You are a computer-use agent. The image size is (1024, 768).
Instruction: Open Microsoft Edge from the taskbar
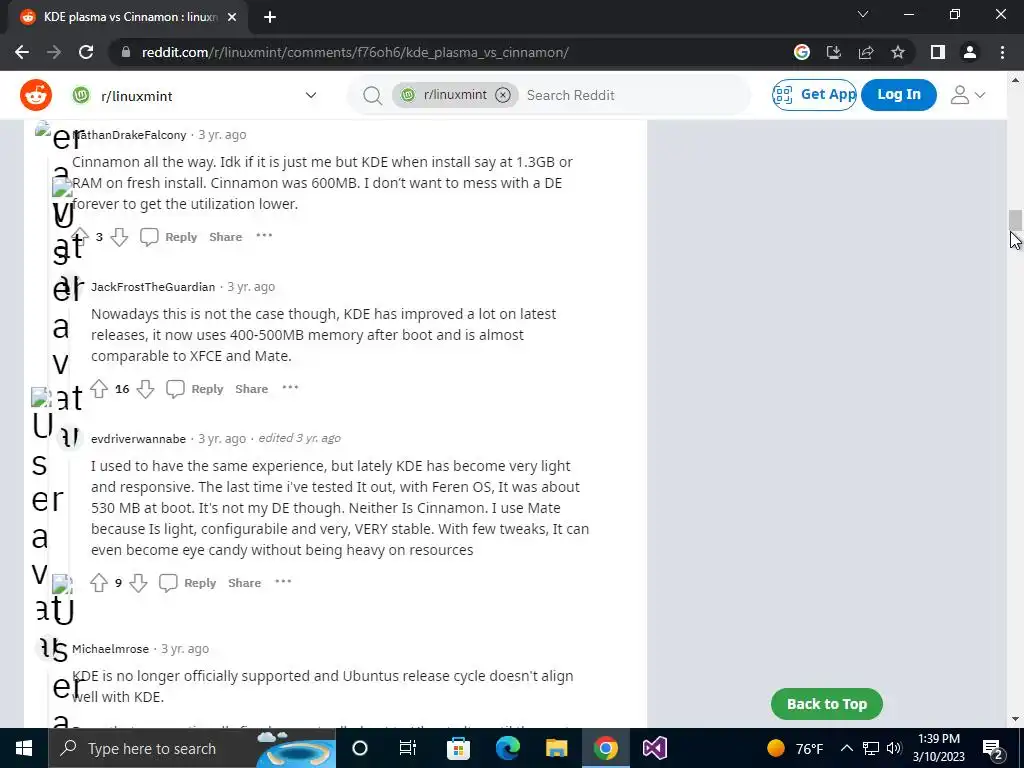(x=507, y=748)
